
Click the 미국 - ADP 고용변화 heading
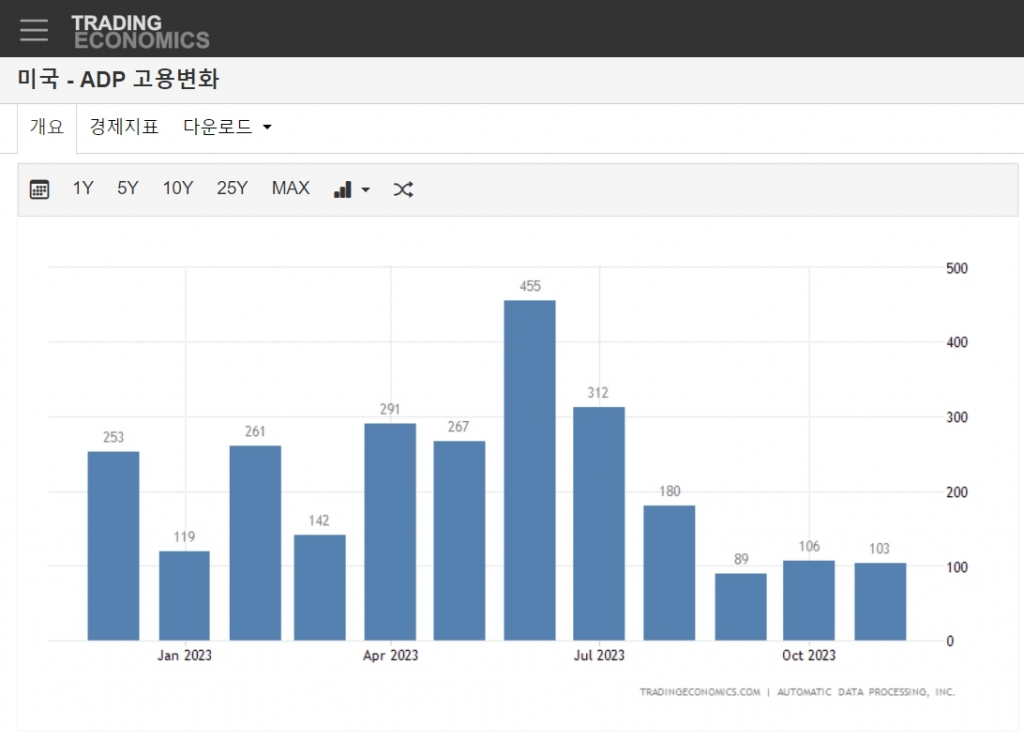pos(118,80)
